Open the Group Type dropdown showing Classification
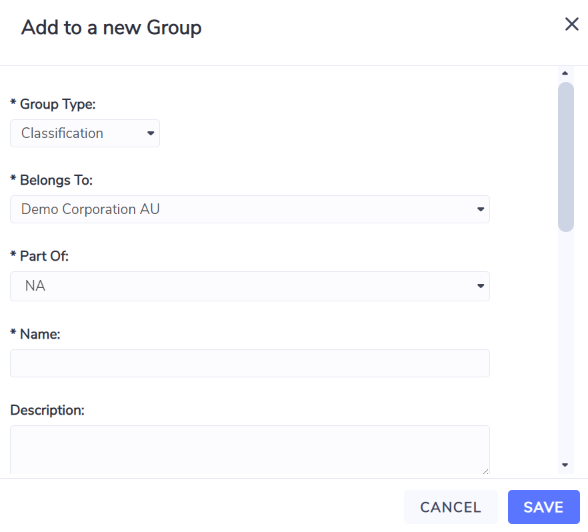 coord(85,133)
